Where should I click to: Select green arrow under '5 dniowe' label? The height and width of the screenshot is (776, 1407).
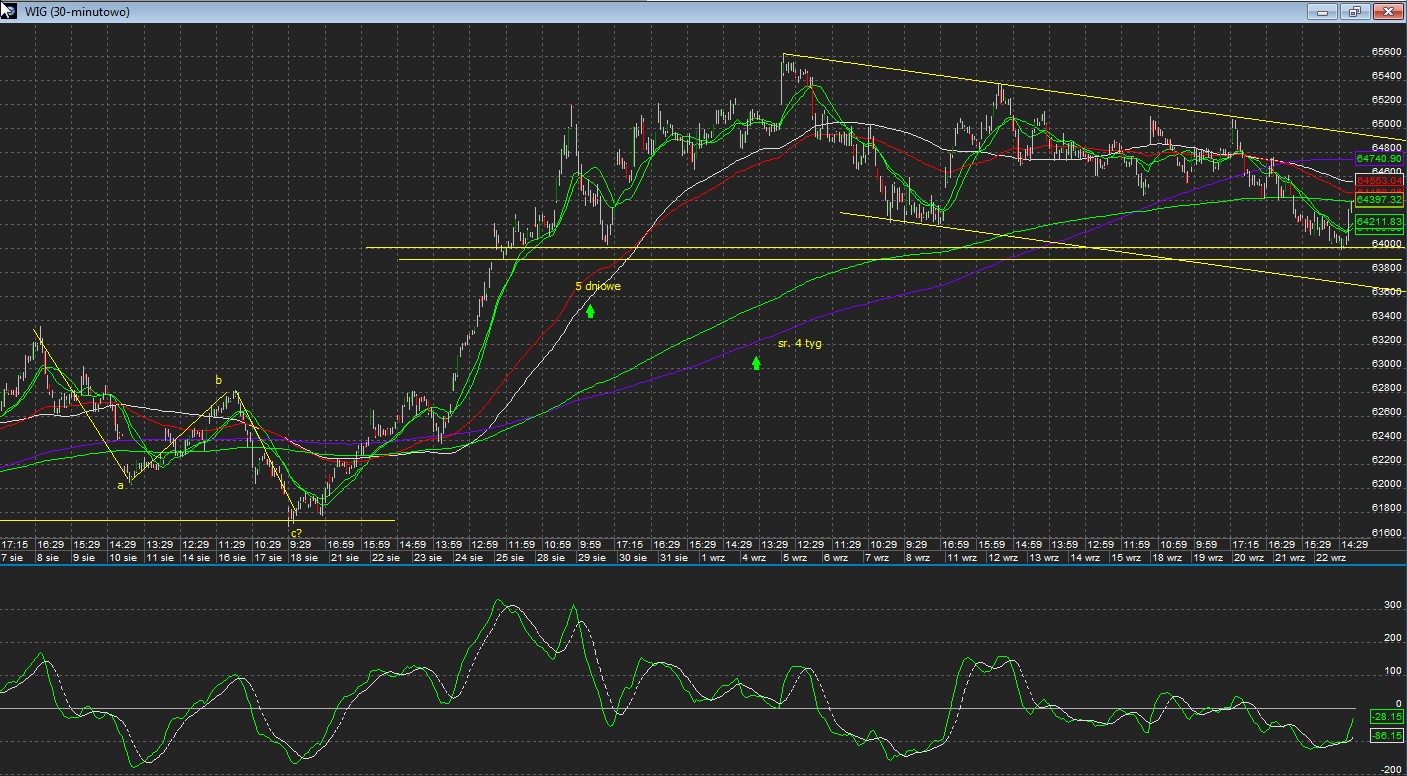590,311
